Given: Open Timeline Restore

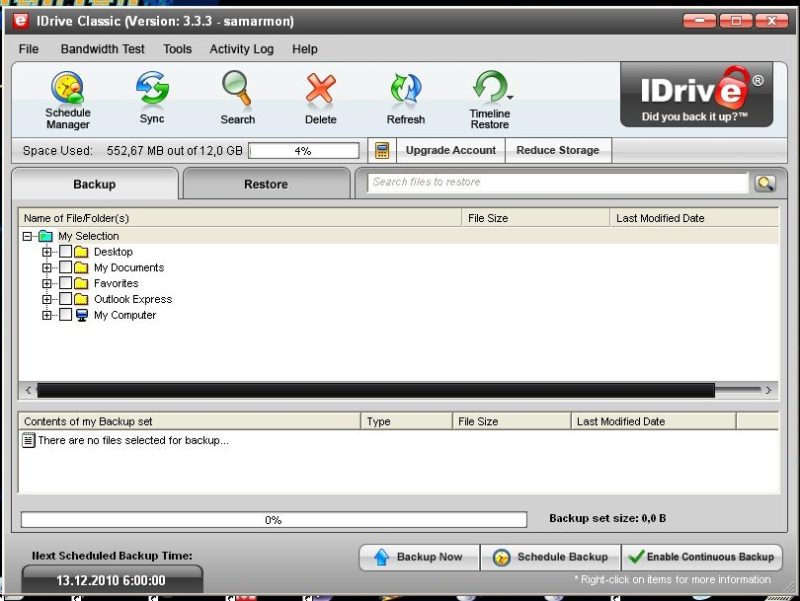Looking at the screenshot, I should point(490,99).
